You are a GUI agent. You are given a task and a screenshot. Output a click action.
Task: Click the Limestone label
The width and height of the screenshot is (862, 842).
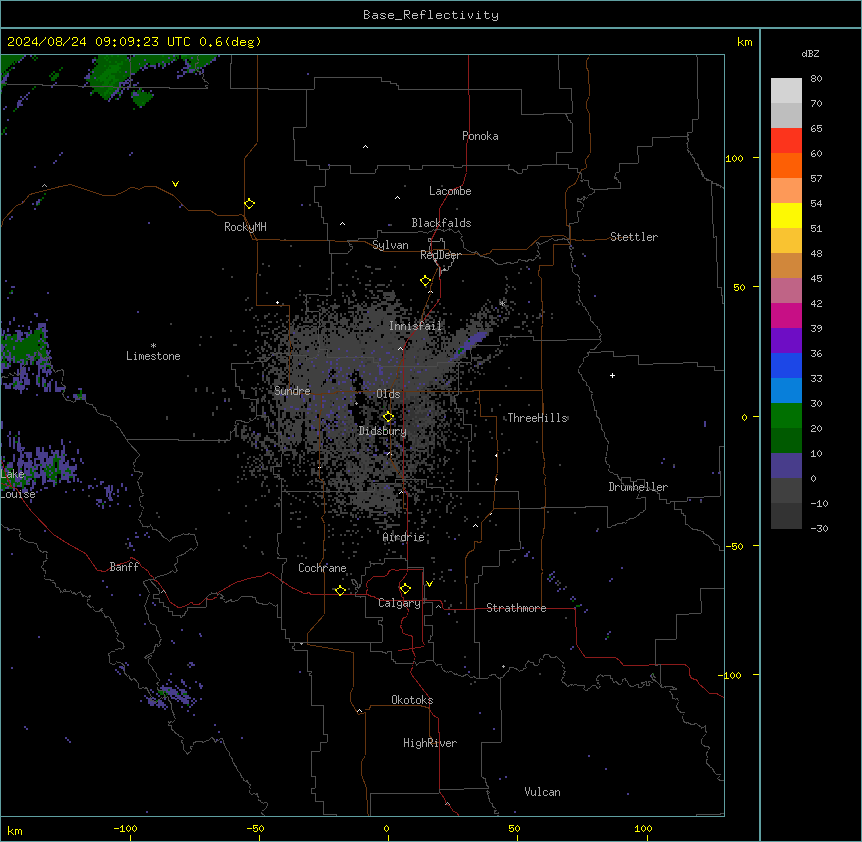pos(153,356)
